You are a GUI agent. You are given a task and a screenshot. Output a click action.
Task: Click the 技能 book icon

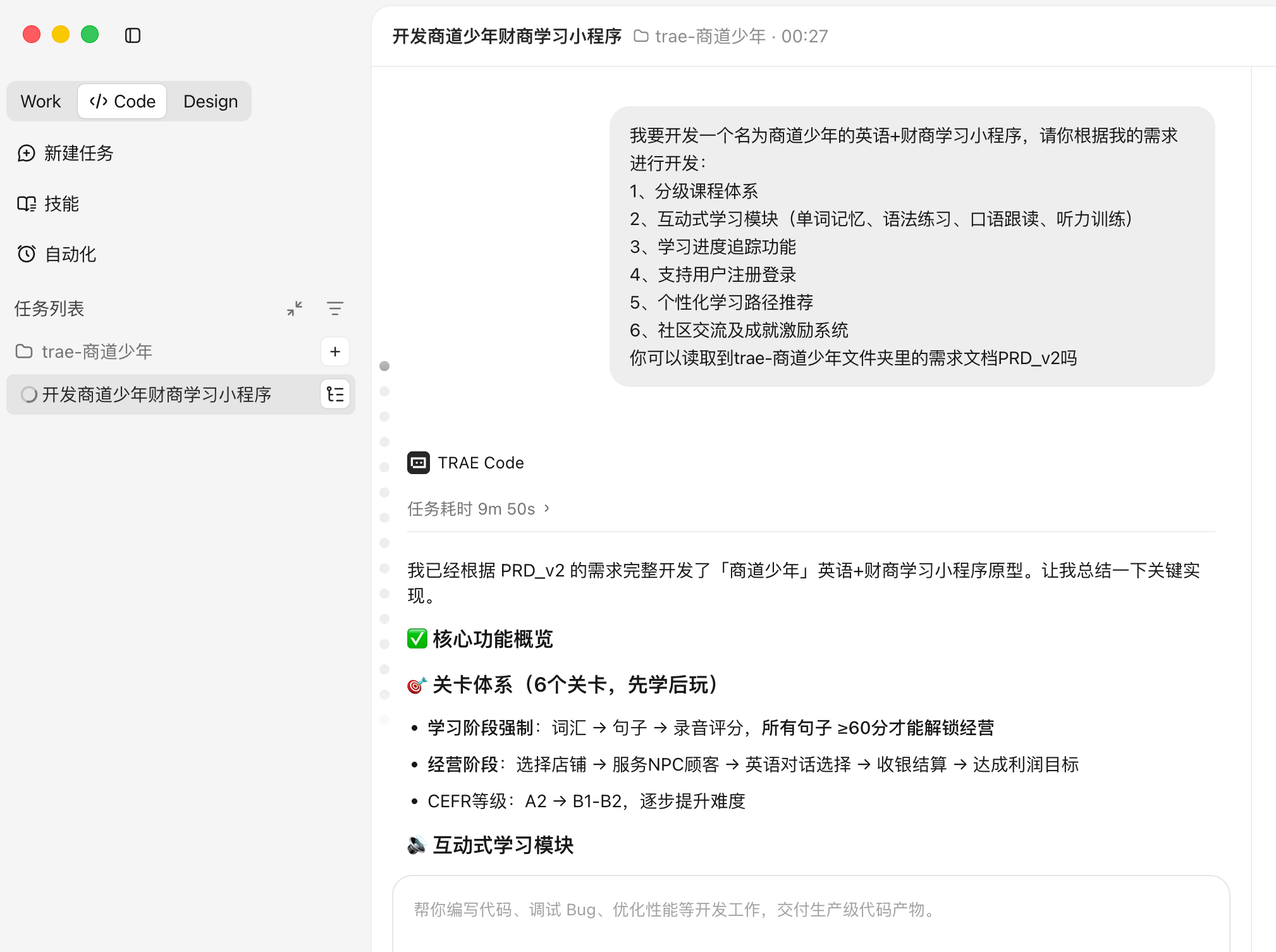(27, 204)
